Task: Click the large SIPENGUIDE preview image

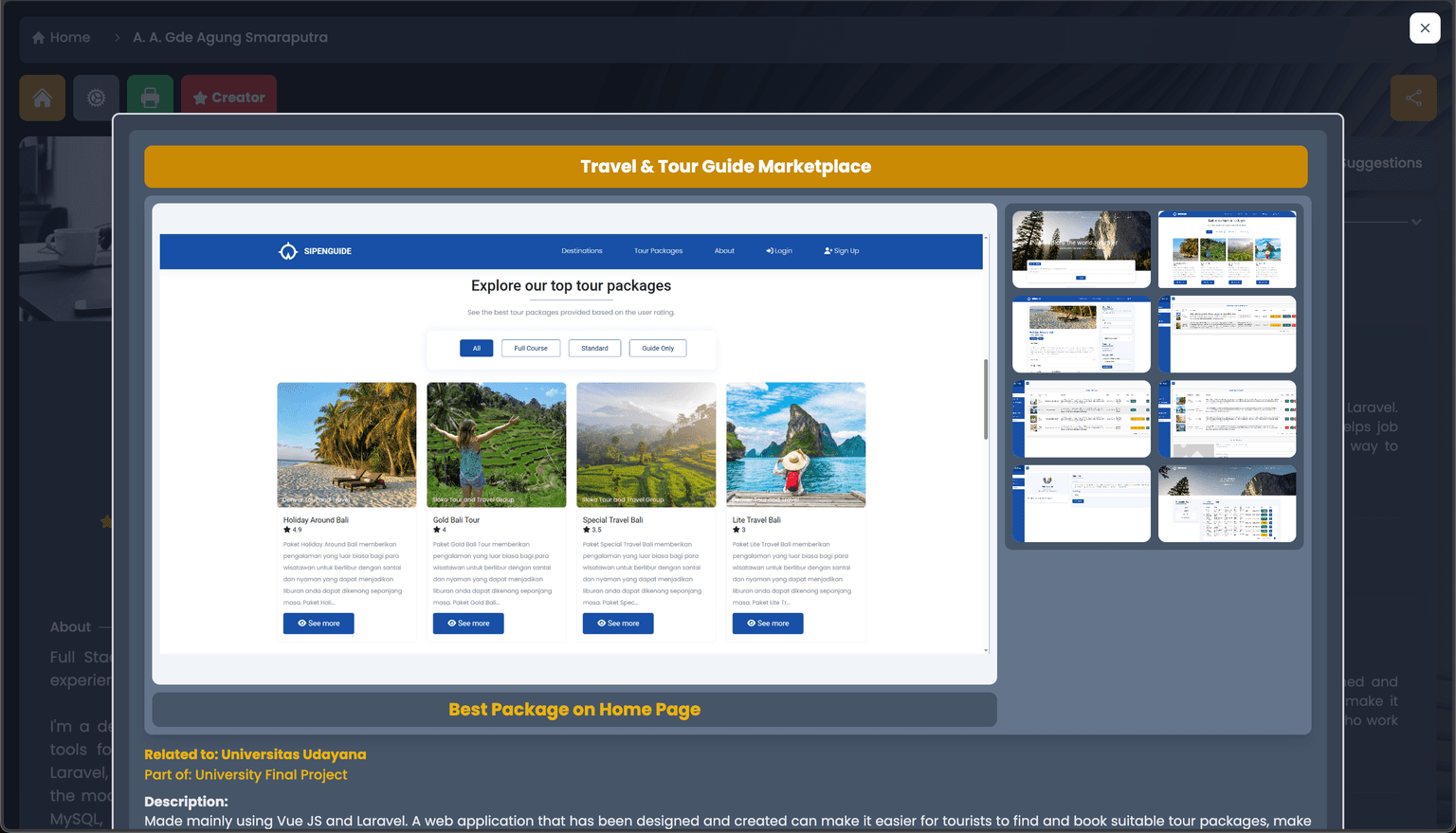Action: pyautogui.click(x=573, y=444)
